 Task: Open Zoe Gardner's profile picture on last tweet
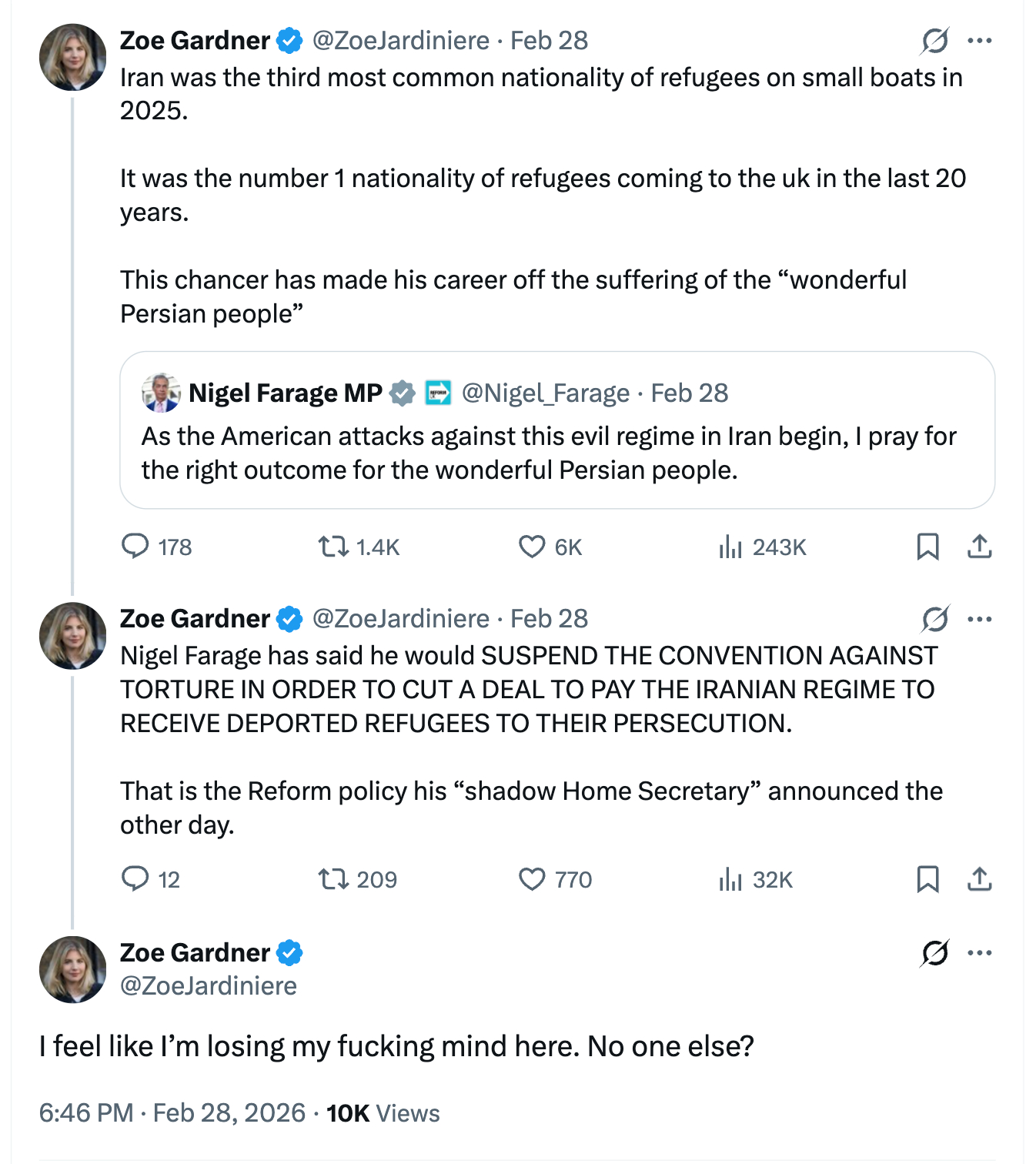[x=73, y=969]
